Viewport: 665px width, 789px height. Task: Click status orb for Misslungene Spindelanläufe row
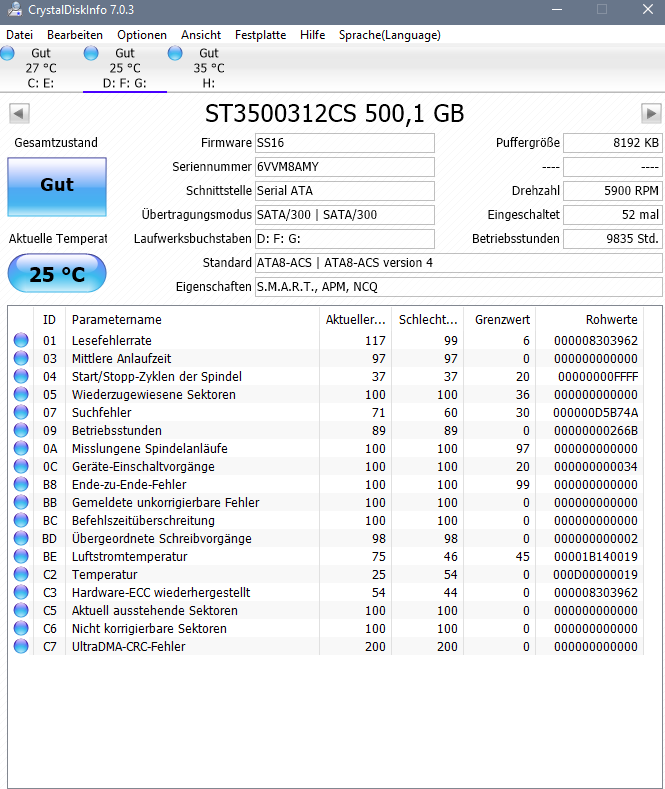[21, 448]
